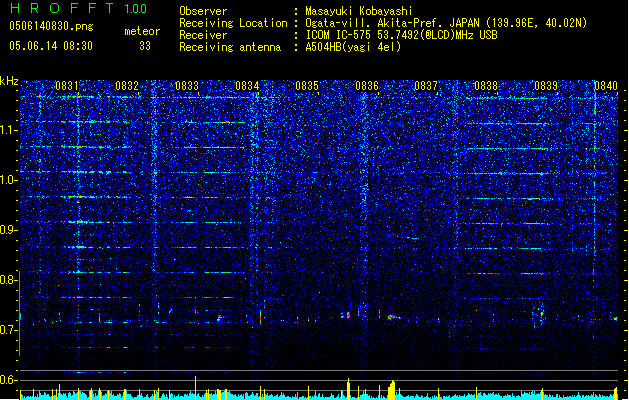
Task: Click the 0.9 kHz axis label
Action: click(x=9, y=230)
